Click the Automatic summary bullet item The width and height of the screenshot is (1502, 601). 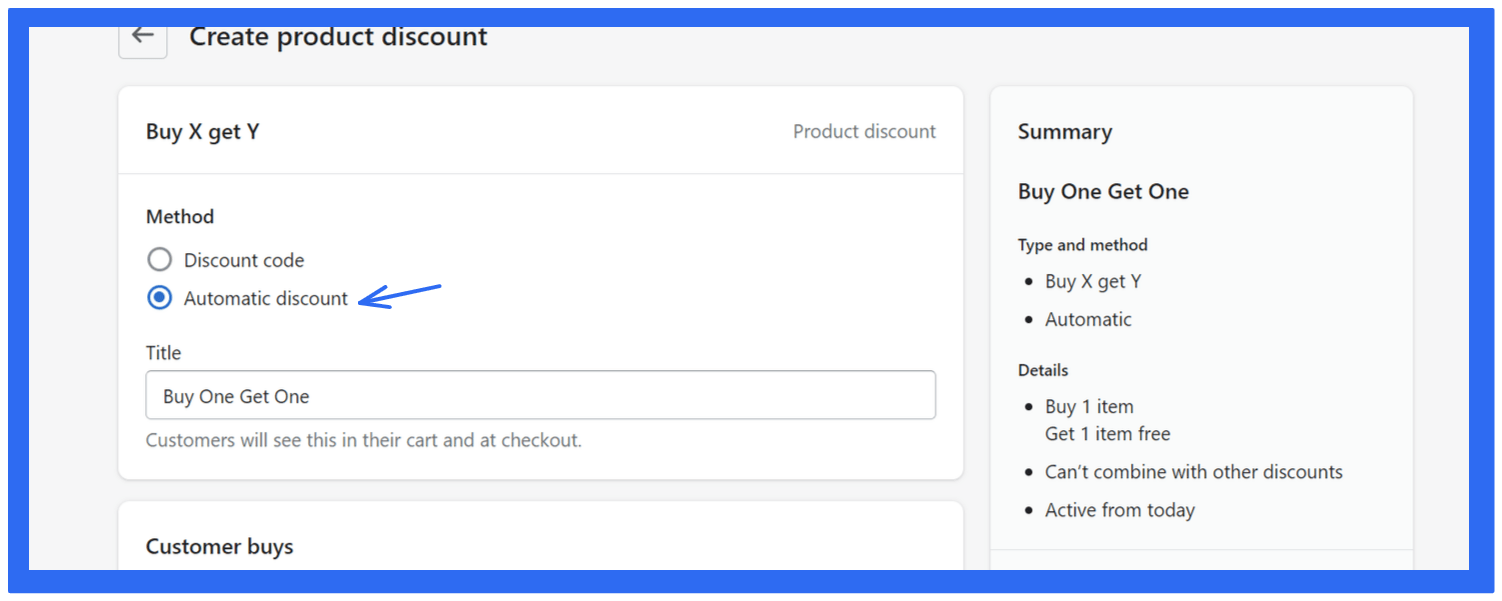coord(1088,319)
